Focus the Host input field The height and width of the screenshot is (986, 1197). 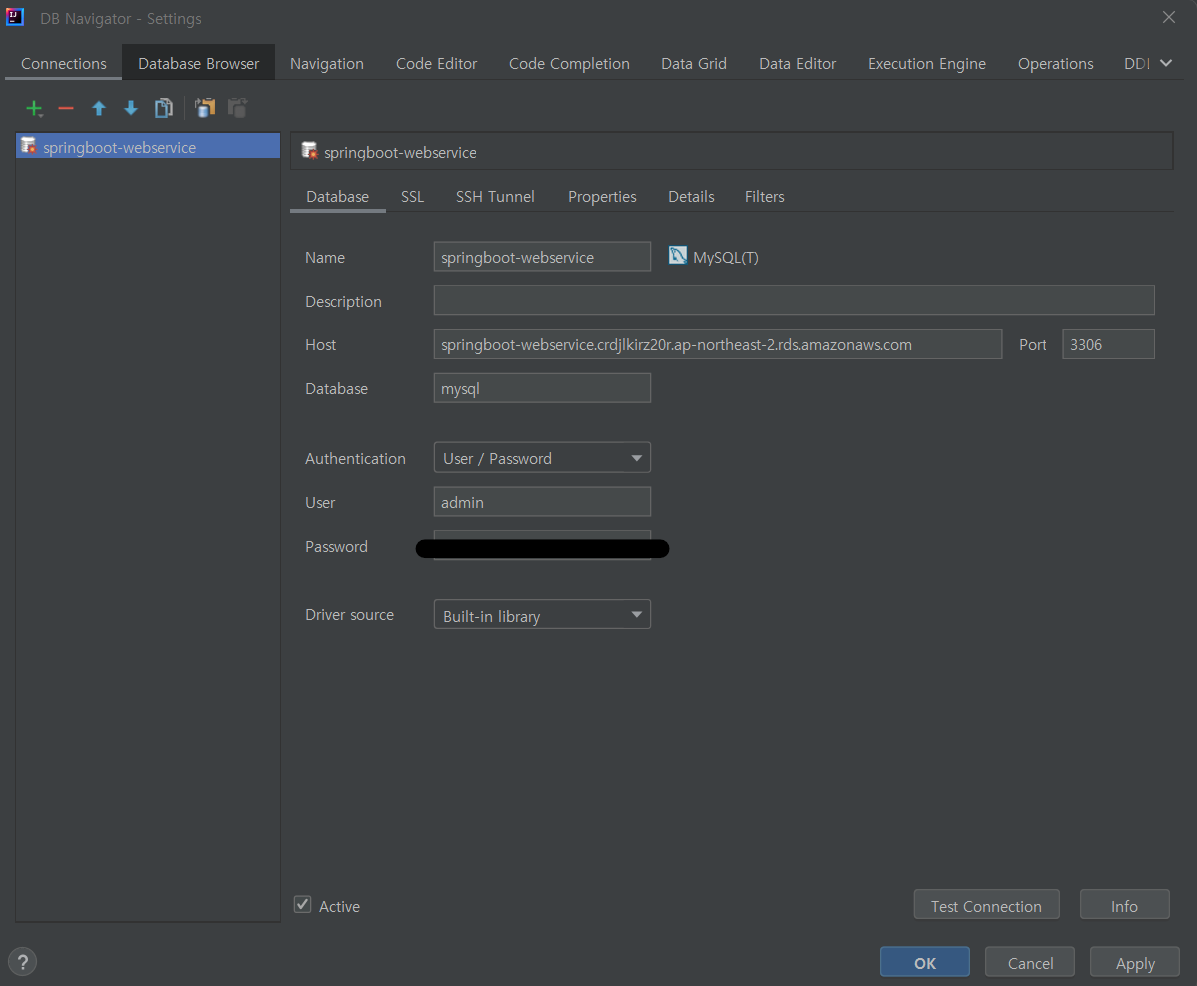(x=718, y=344)
